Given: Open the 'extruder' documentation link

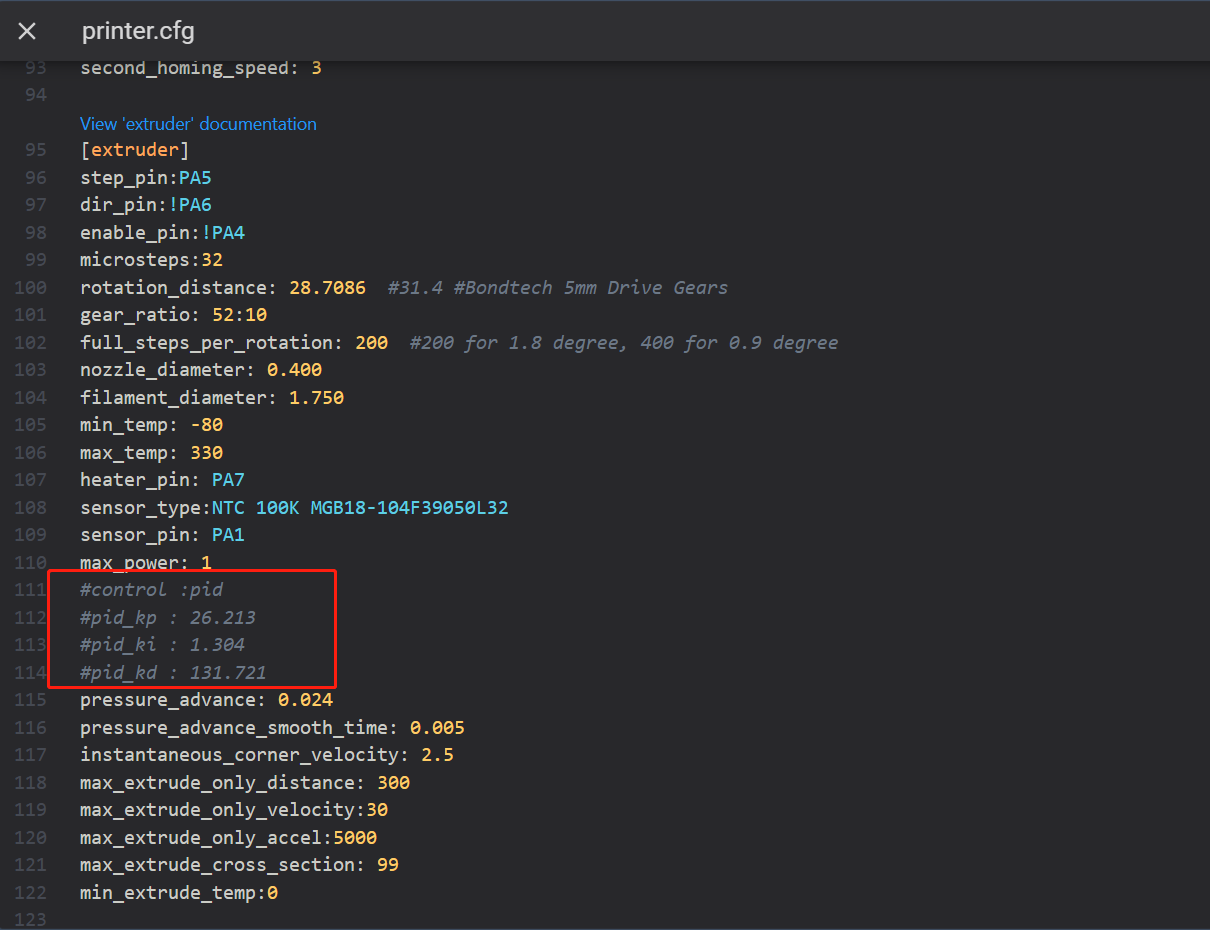Looking at the screenshot, I should [198, 124].
